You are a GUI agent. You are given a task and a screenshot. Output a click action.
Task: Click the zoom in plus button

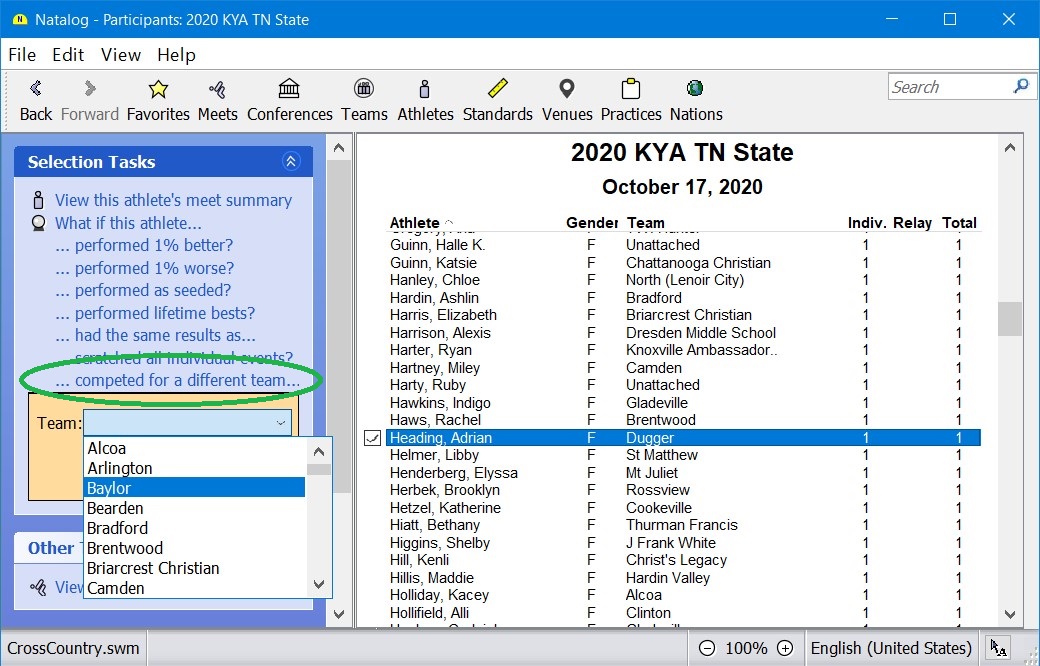(785, 648)
